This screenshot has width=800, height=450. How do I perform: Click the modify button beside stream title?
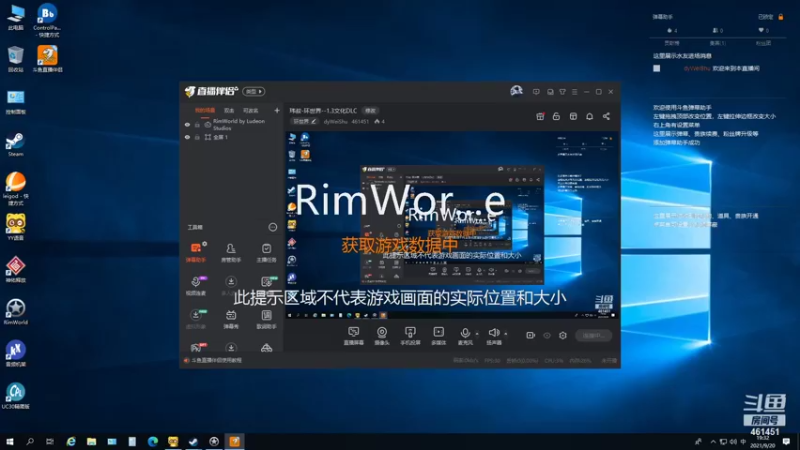pyautogui.click(x=370, y=111)
